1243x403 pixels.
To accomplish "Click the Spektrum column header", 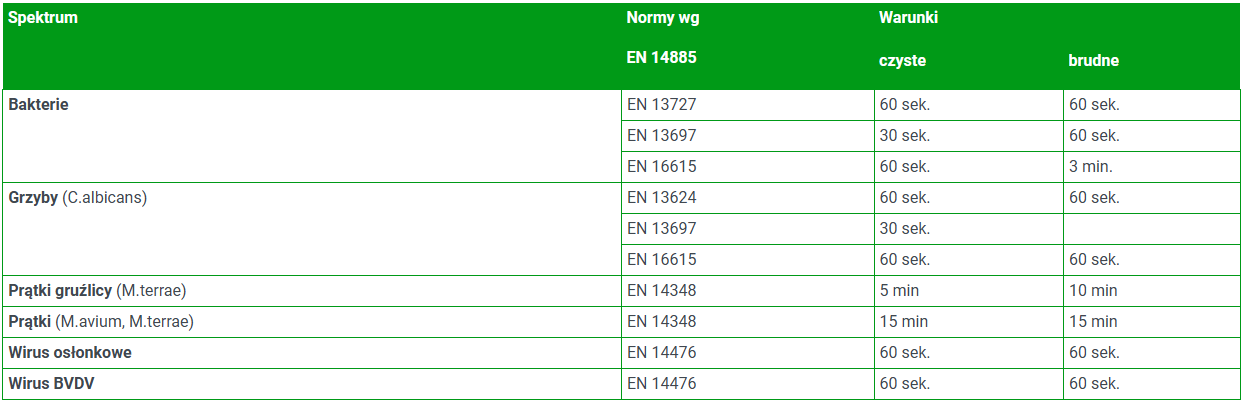I will pos(43,18).
